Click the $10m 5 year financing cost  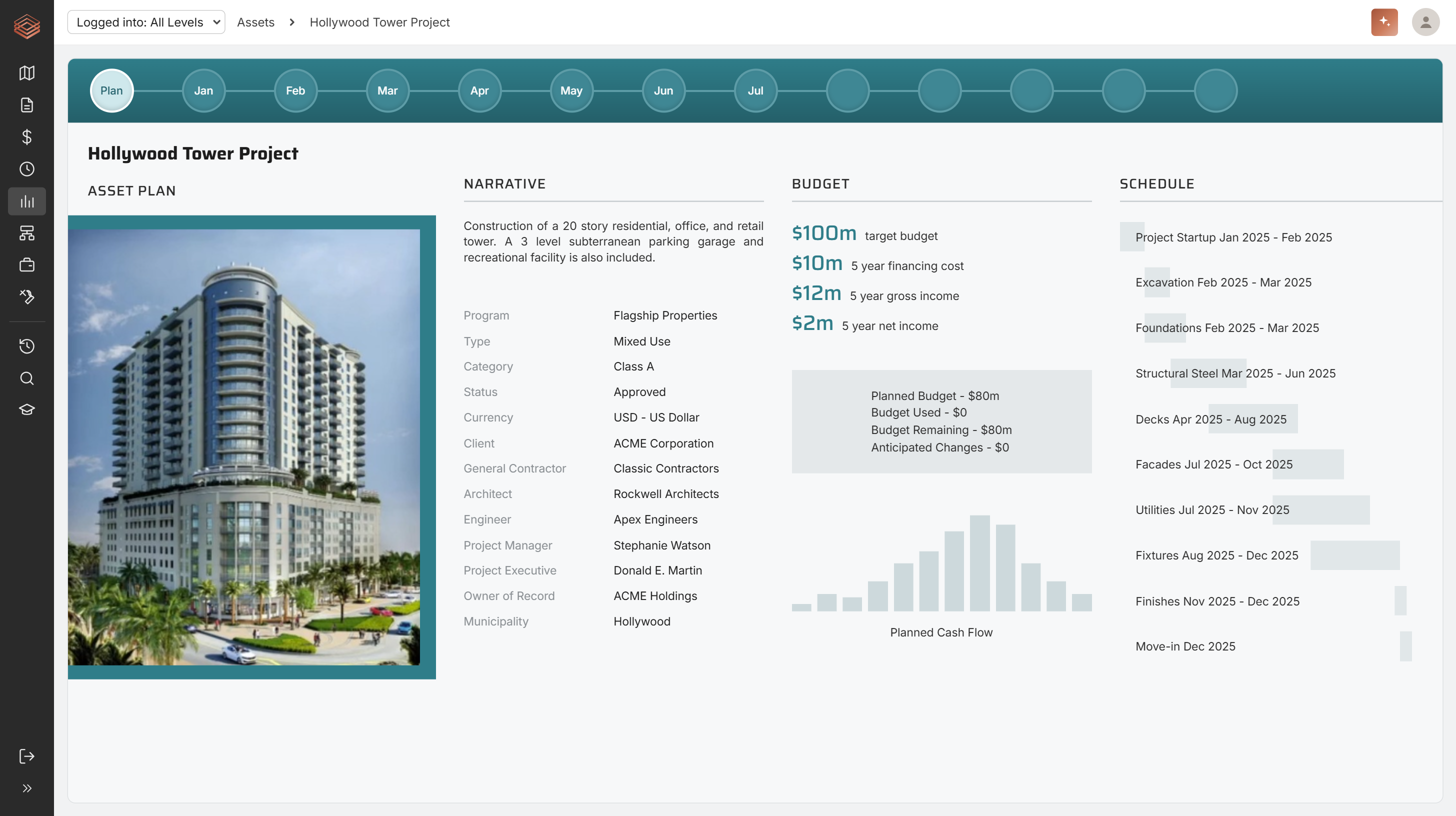877,264
